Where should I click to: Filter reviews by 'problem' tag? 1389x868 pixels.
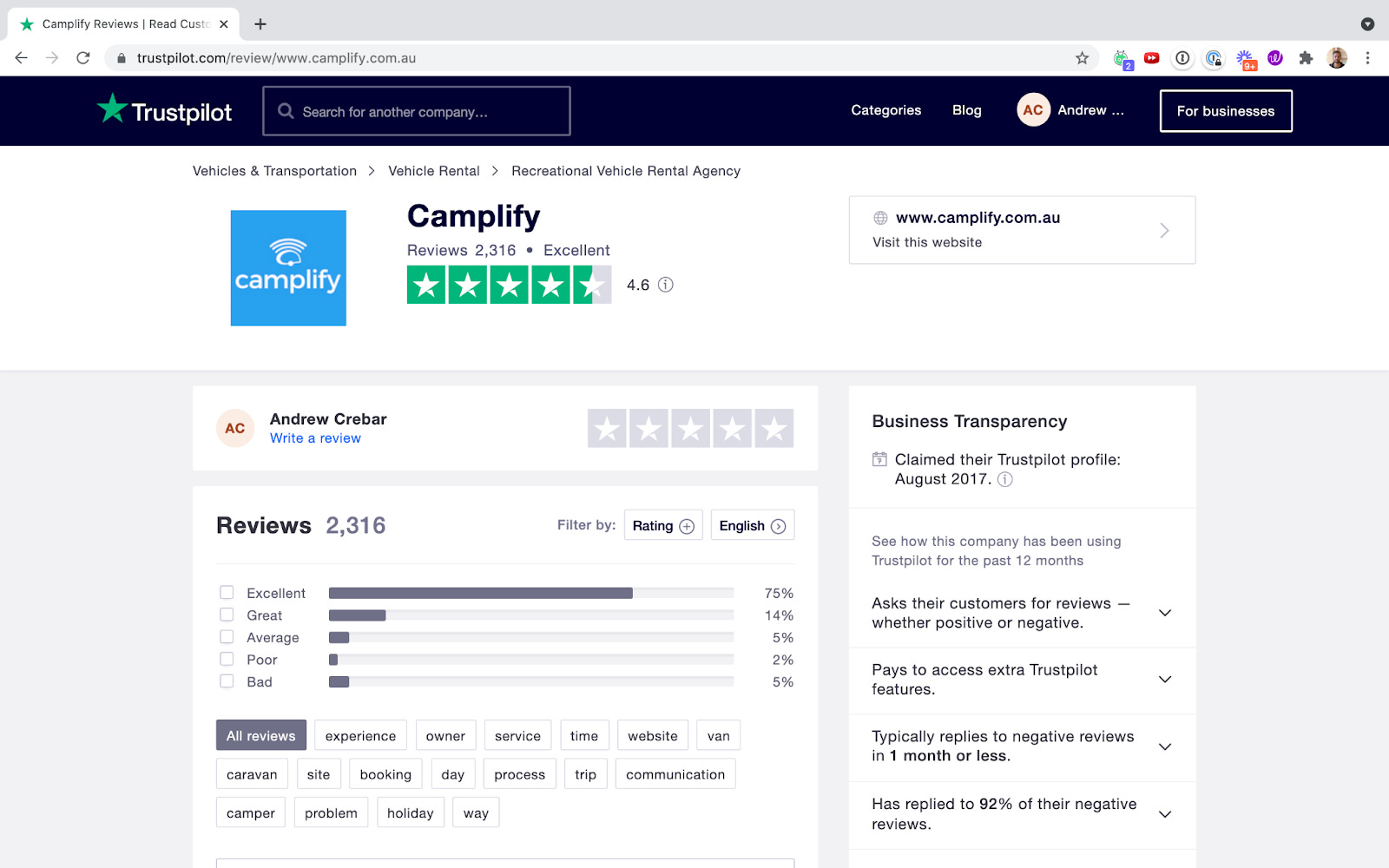click(331, 812)
